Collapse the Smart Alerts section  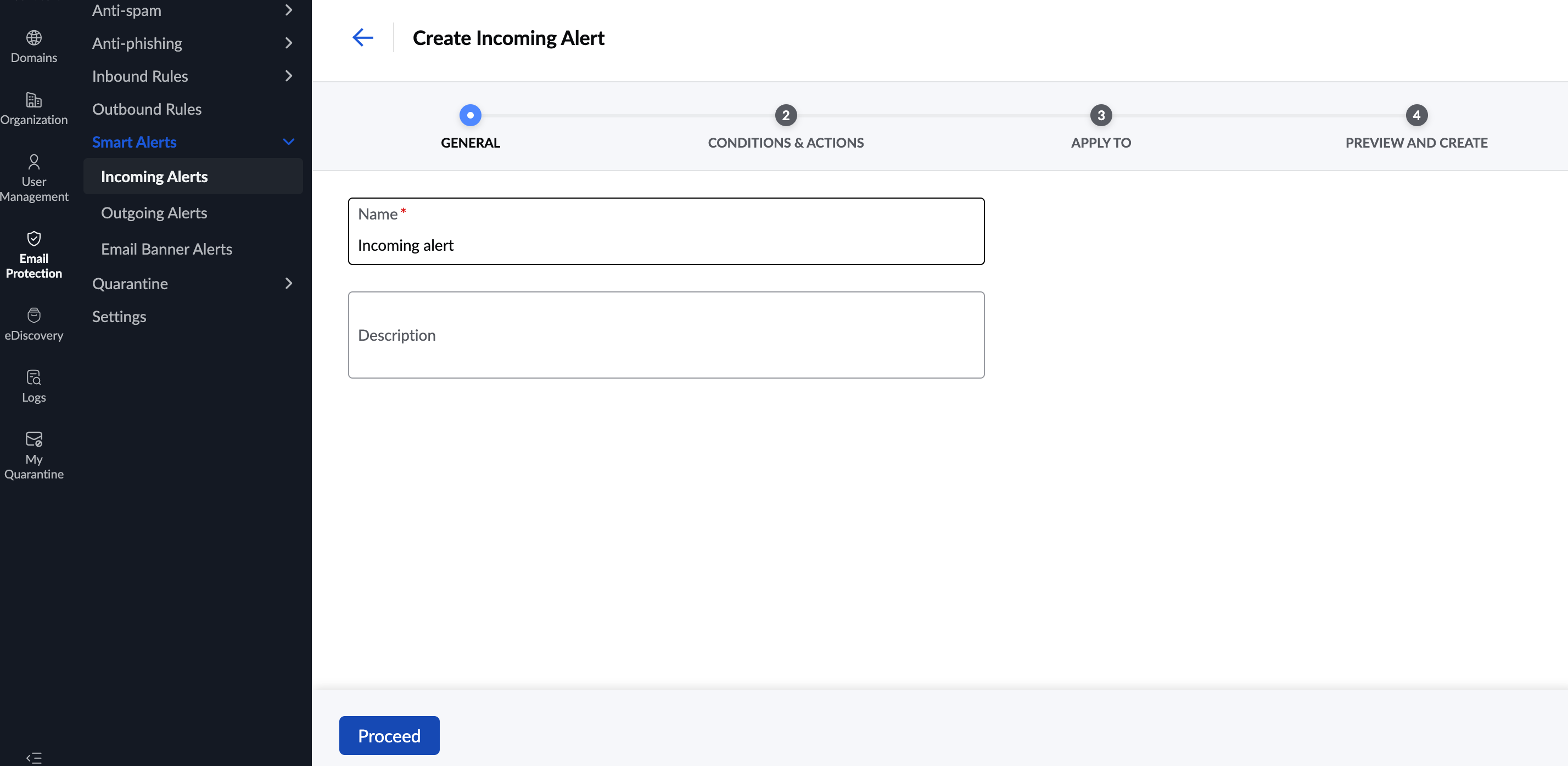(x=289, y=142)
